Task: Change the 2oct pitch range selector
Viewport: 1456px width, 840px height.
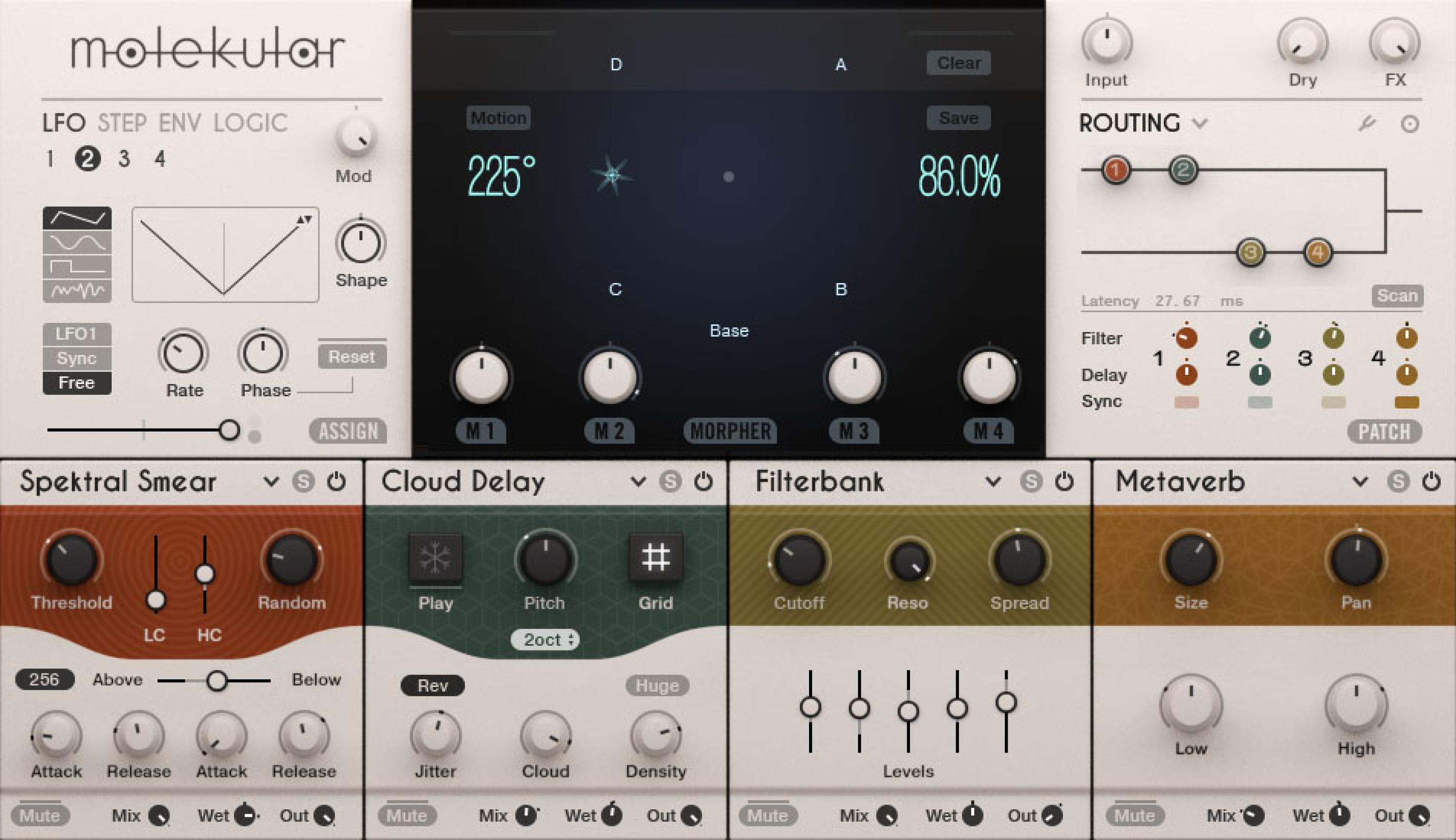Action: [x=545, y=639]
